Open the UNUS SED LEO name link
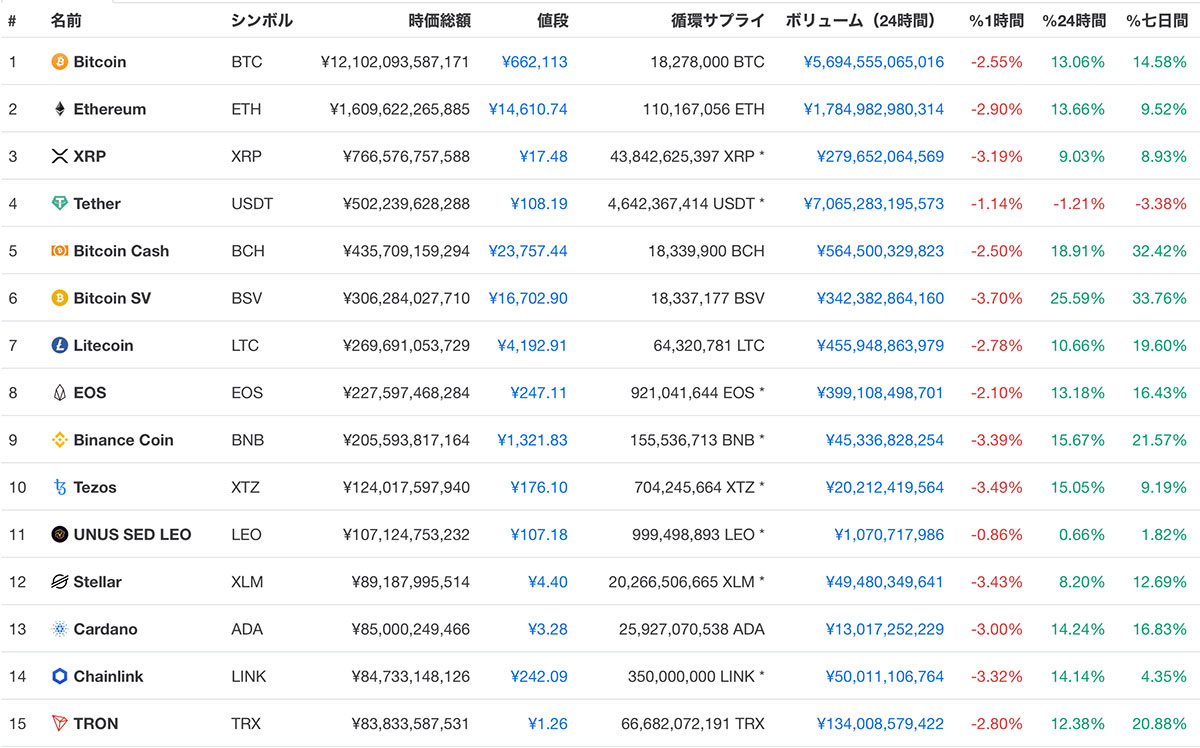Screen dimensions: 1200x748 tap(132, 534)
